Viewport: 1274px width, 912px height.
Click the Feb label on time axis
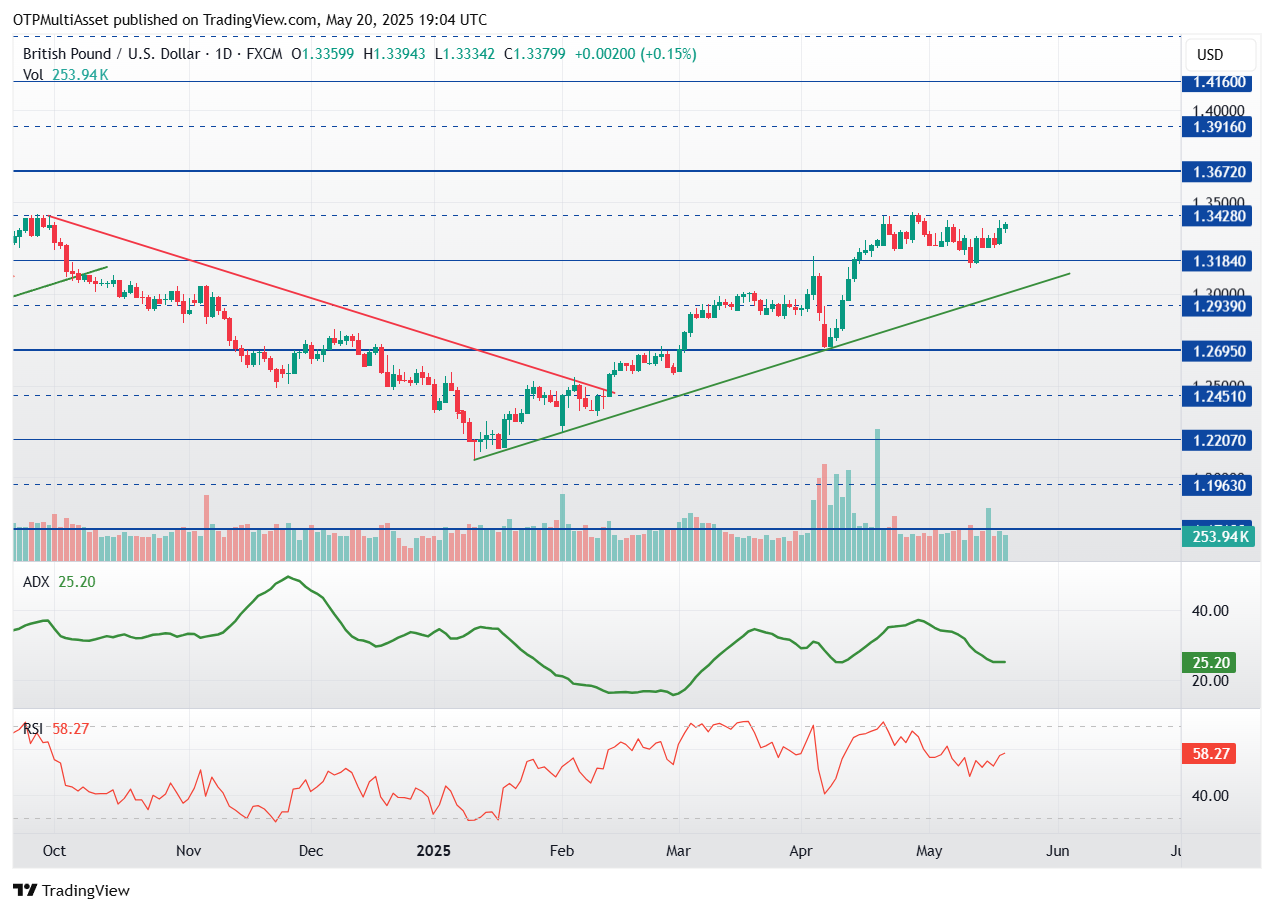tap(562, 851)
